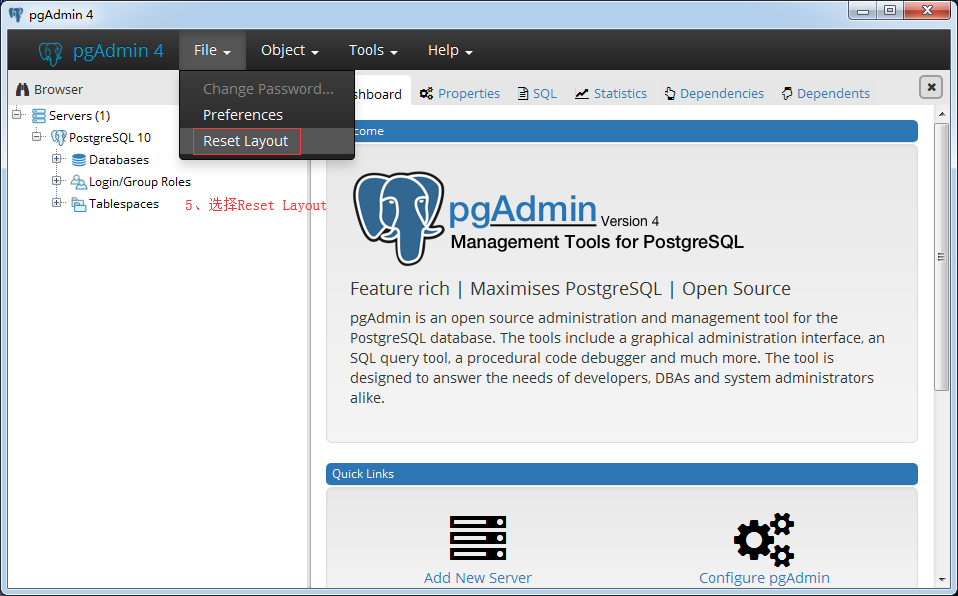Click the Add New Server link

[x=478, y=578]
